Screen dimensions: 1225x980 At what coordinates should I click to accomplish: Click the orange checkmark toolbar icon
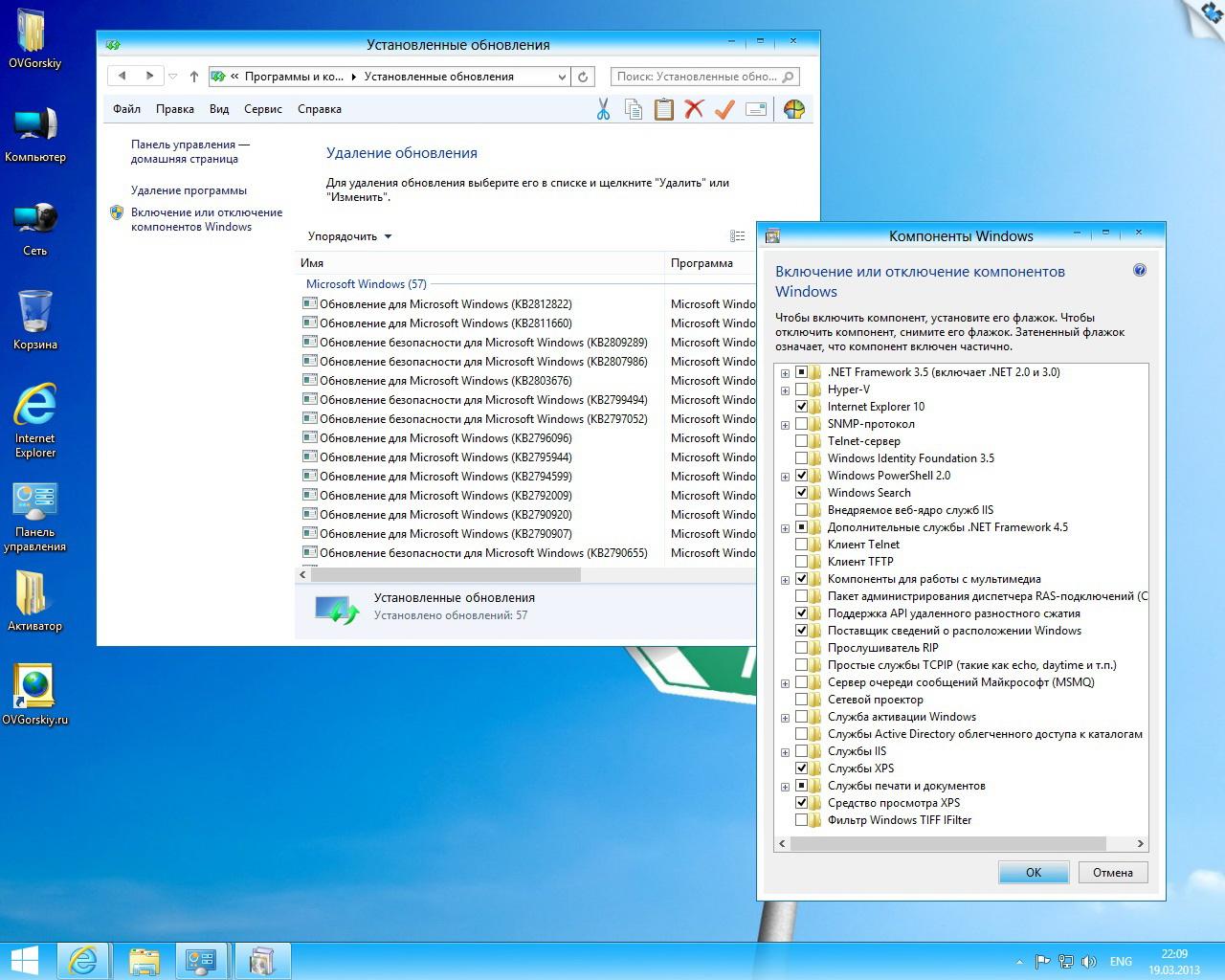tap(724, 109)
